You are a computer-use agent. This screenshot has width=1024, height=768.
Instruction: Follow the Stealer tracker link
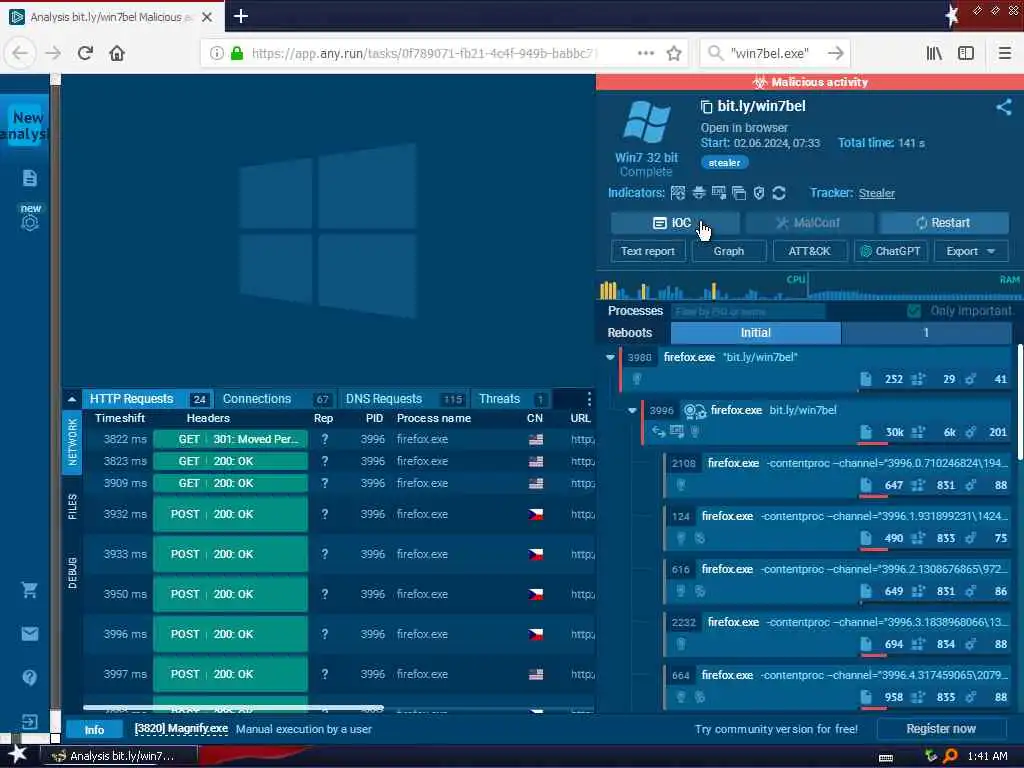(876, 193)
